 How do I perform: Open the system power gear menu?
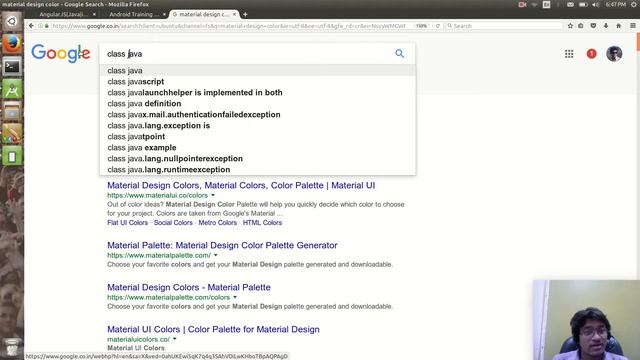634,4
